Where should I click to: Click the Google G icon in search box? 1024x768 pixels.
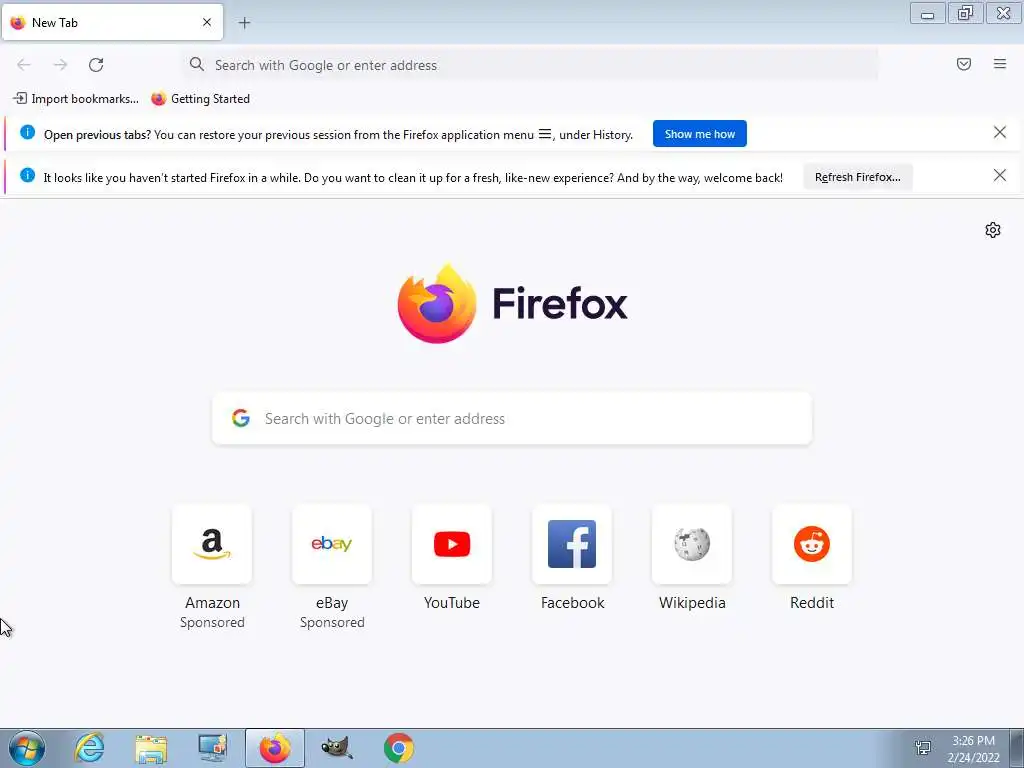[x=241, y=418]
